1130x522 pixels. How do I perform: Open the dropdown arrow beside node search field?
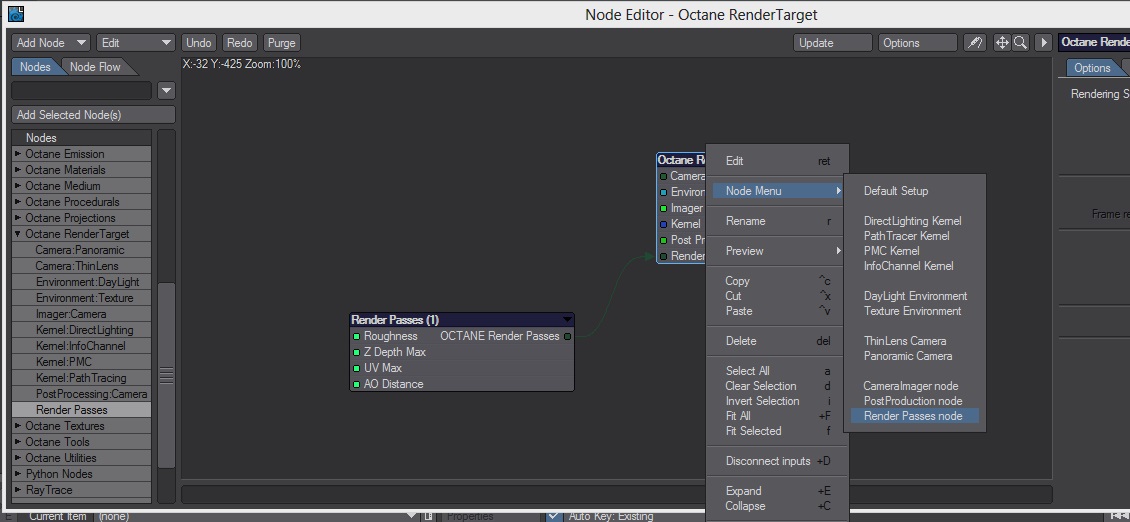pos(166,90)
